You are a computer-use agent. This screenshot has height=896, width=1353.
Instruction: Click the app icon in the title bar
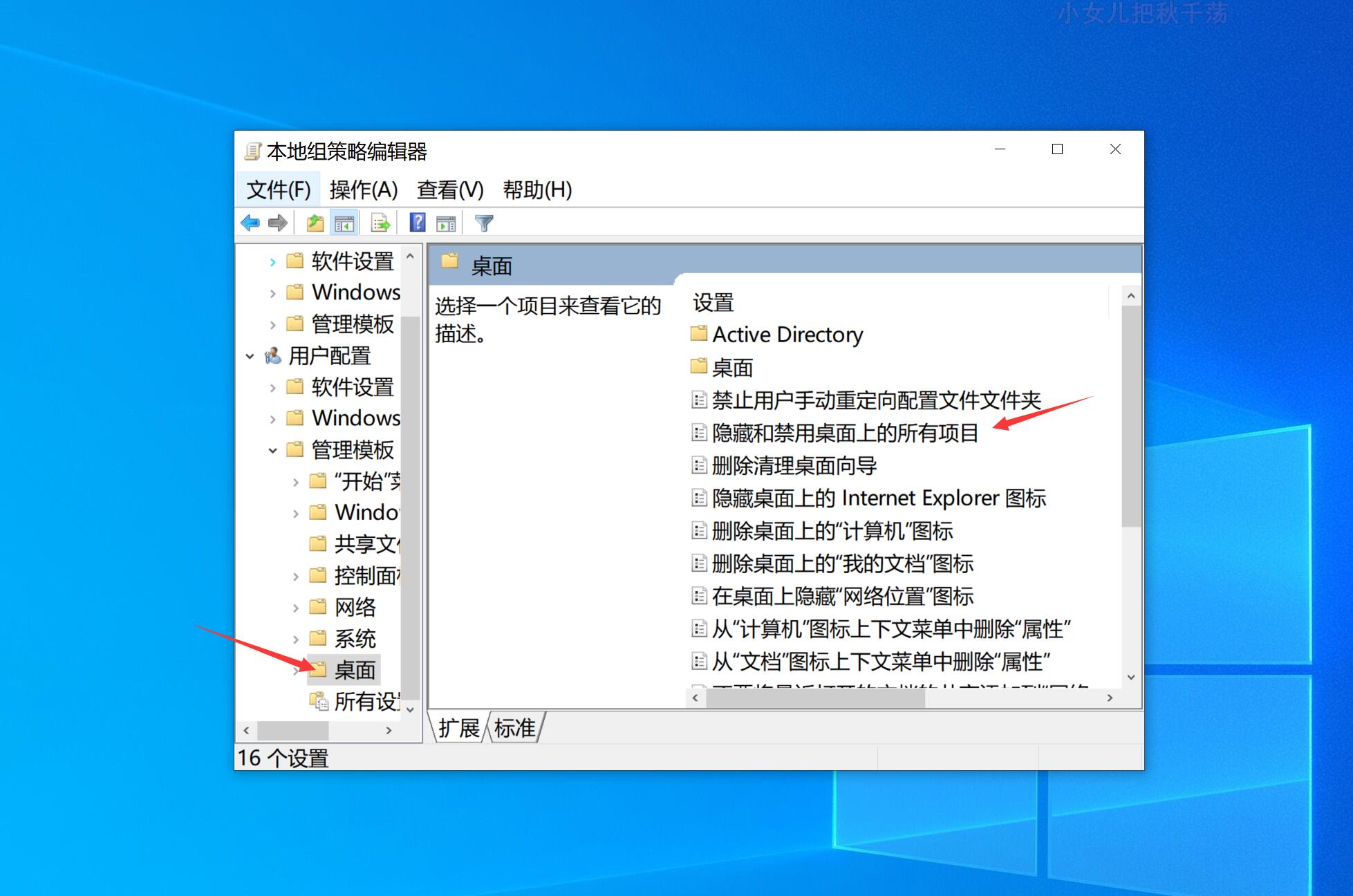click(x=254, y=151)
